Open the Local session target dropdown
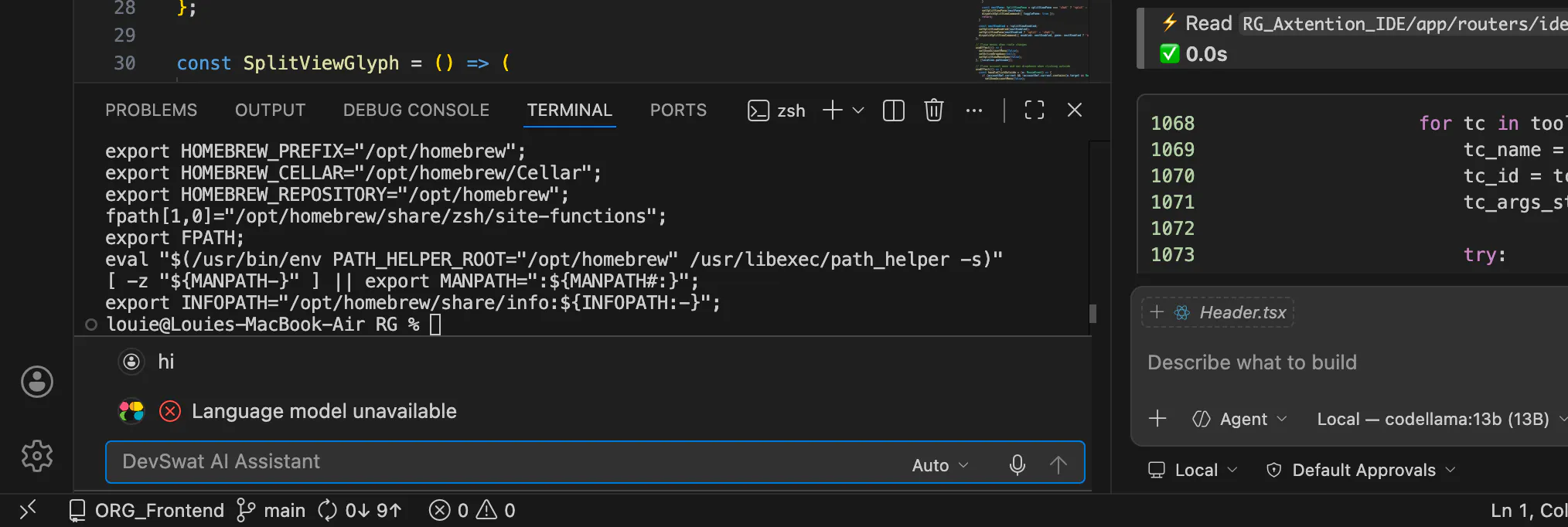 (x=1193, y=470)
